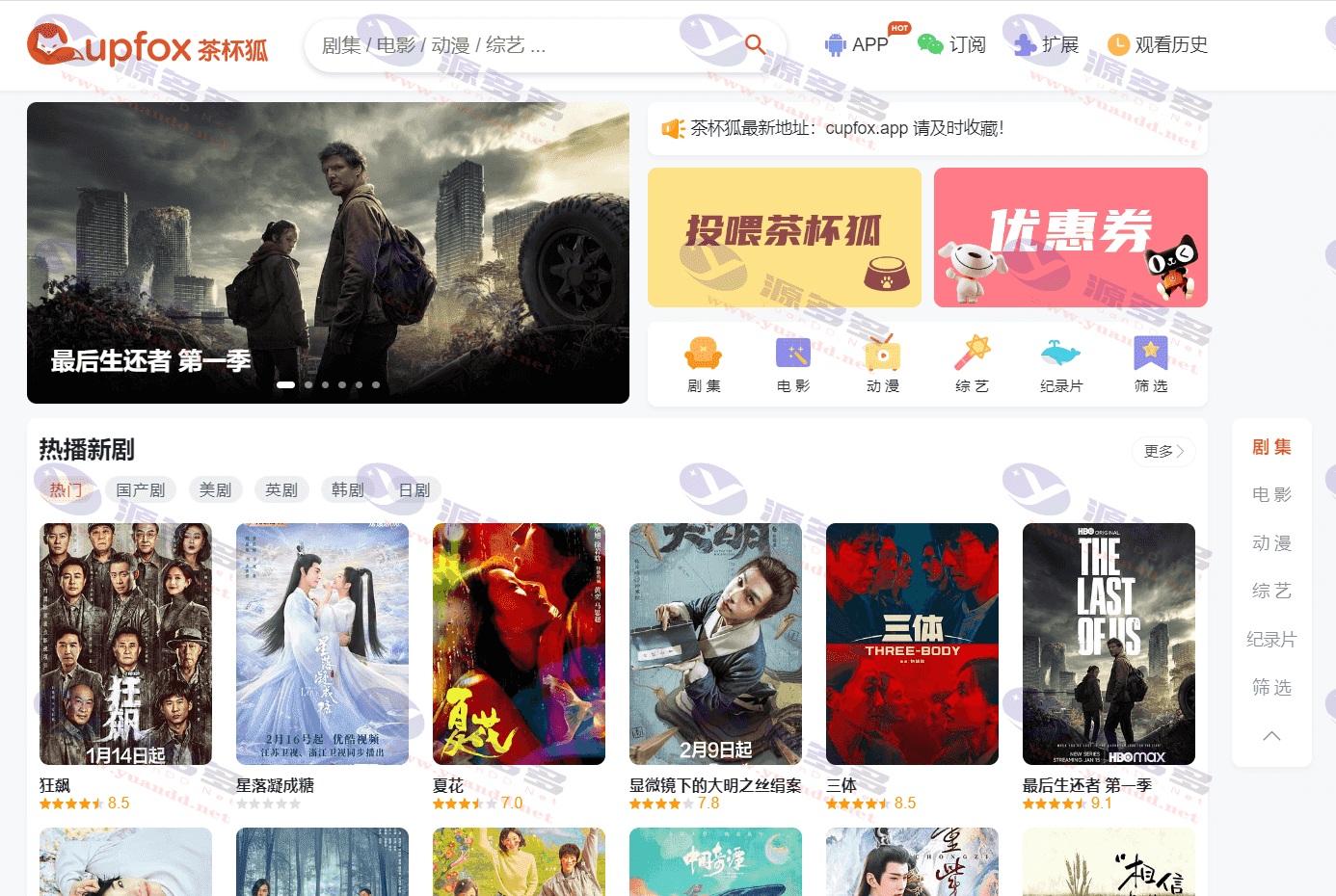The height and width of the screenshot is (896, 1336).
Task: Click the 茶杯狐最新地址 announcement text
Action: [847, 128]
